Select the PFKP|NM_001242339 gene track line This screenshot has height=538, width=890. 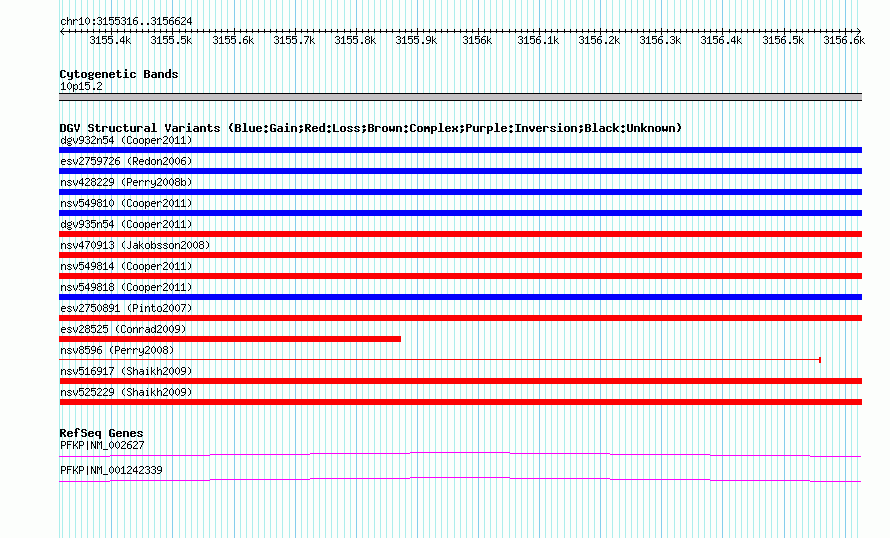point(460,480)
